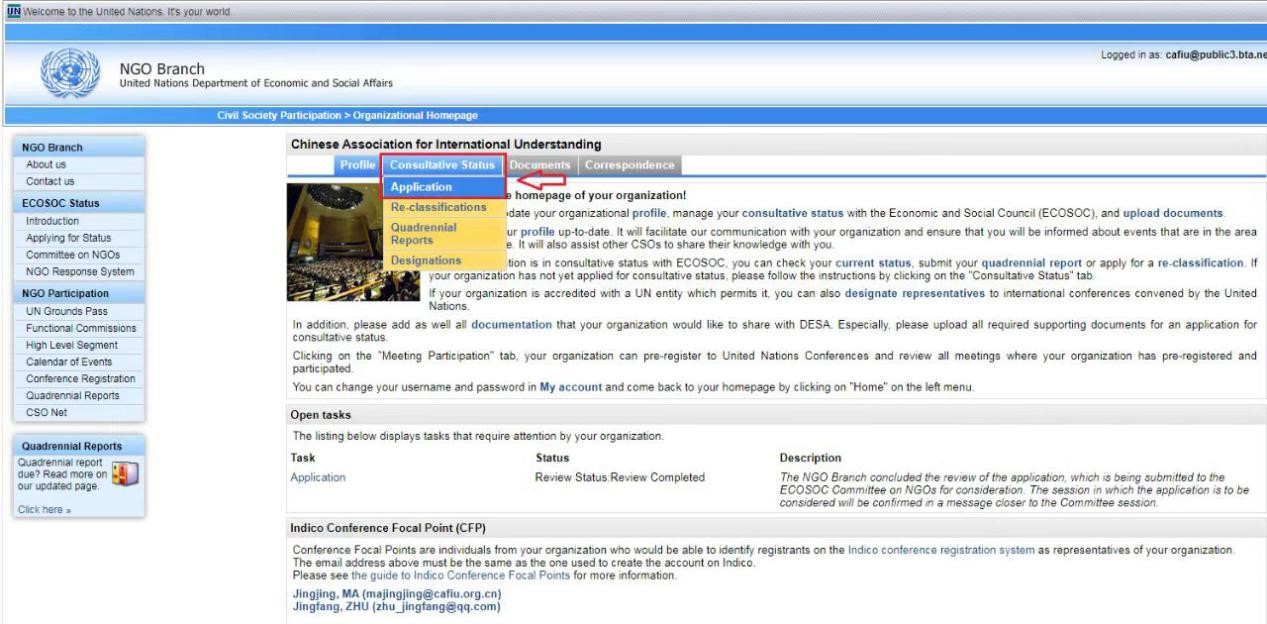The width and height of the screenshot is (1267, 624).
Task: Click the 'documentation' text link
Action: tap(511, 324)
